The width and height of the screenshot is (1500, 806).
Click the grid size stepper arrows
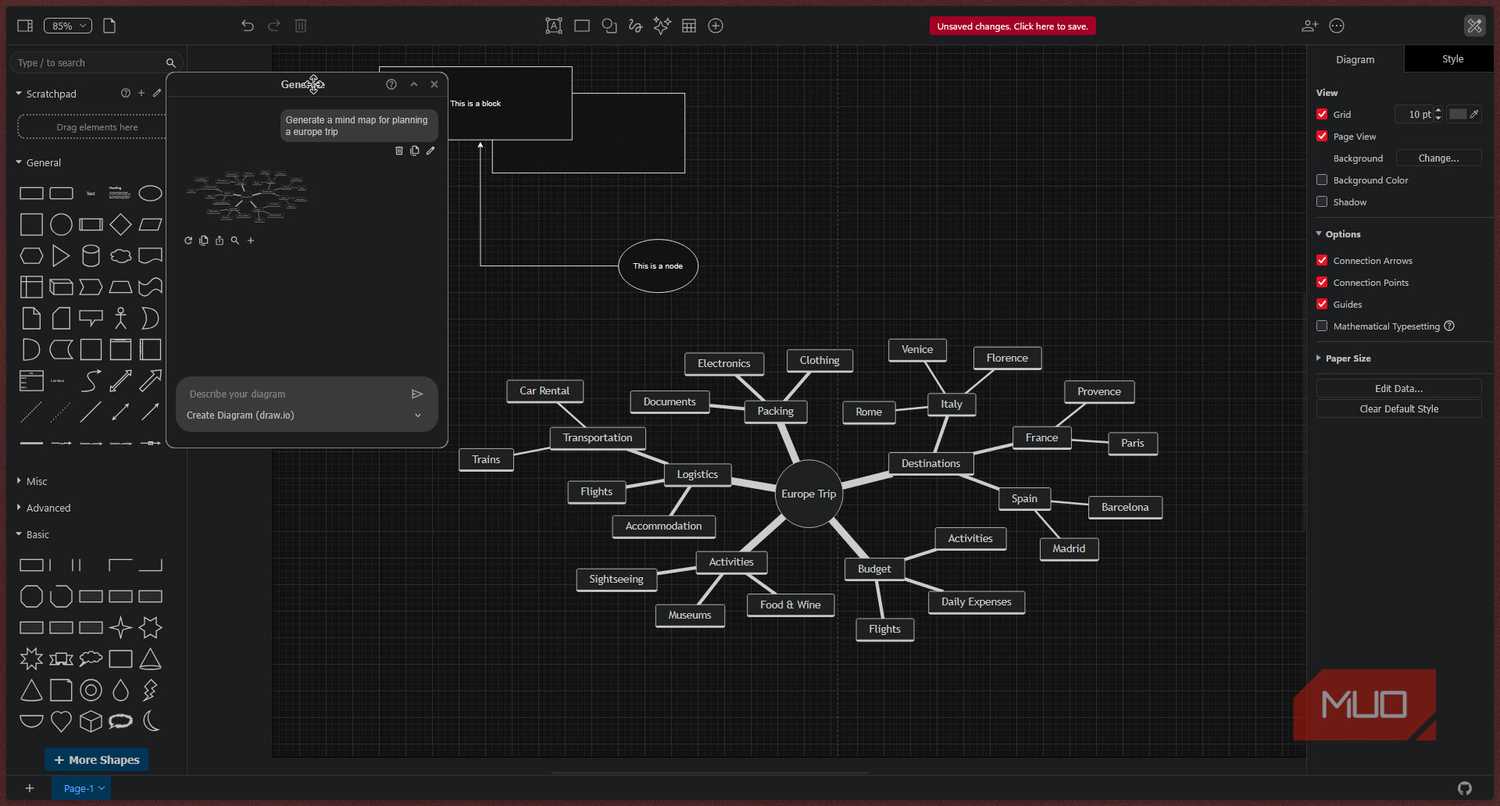pyautogui.click(x=1438, y=114)
